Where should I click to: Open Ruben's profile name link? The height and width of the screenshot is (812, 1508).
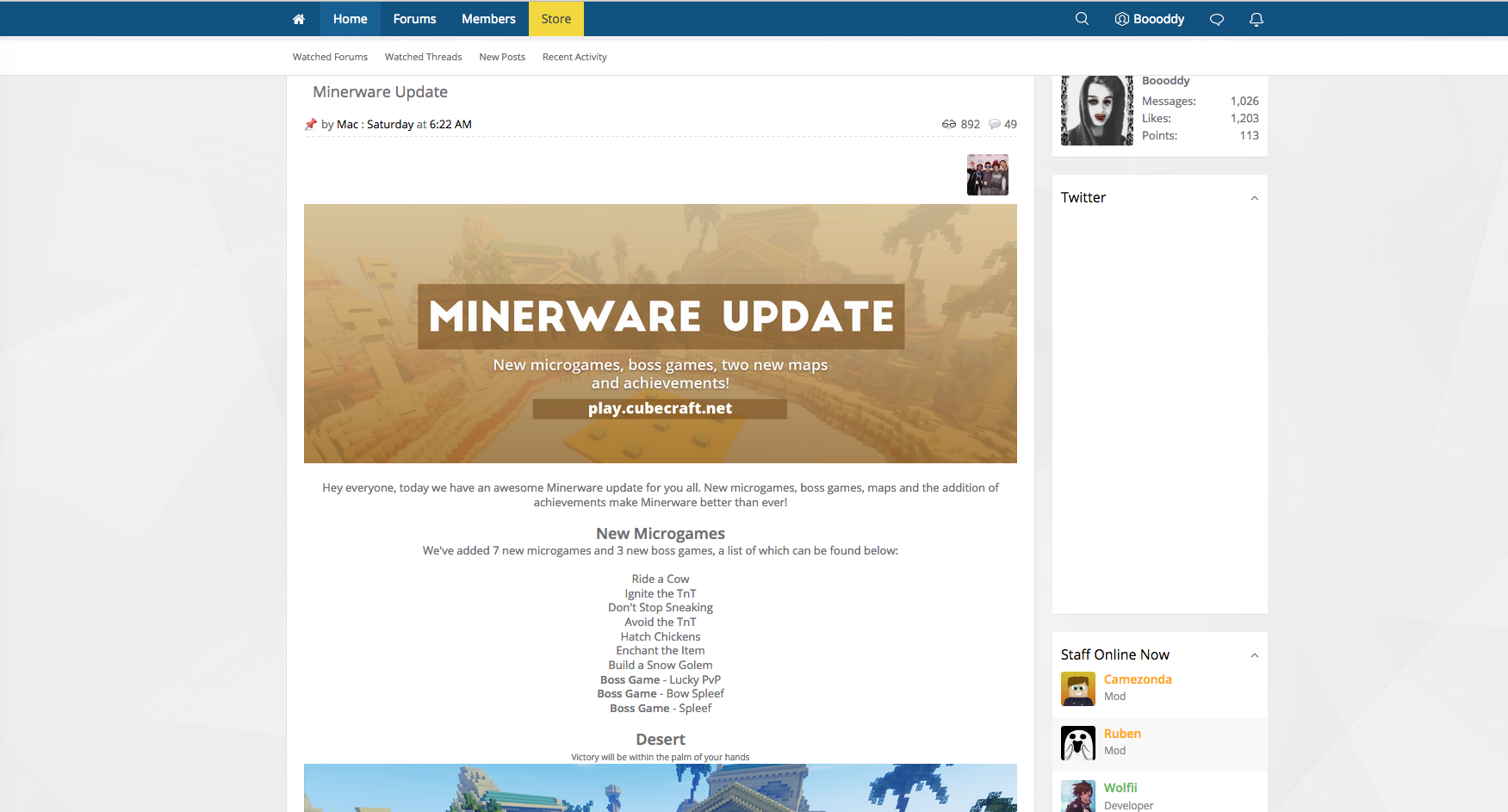1122,734
